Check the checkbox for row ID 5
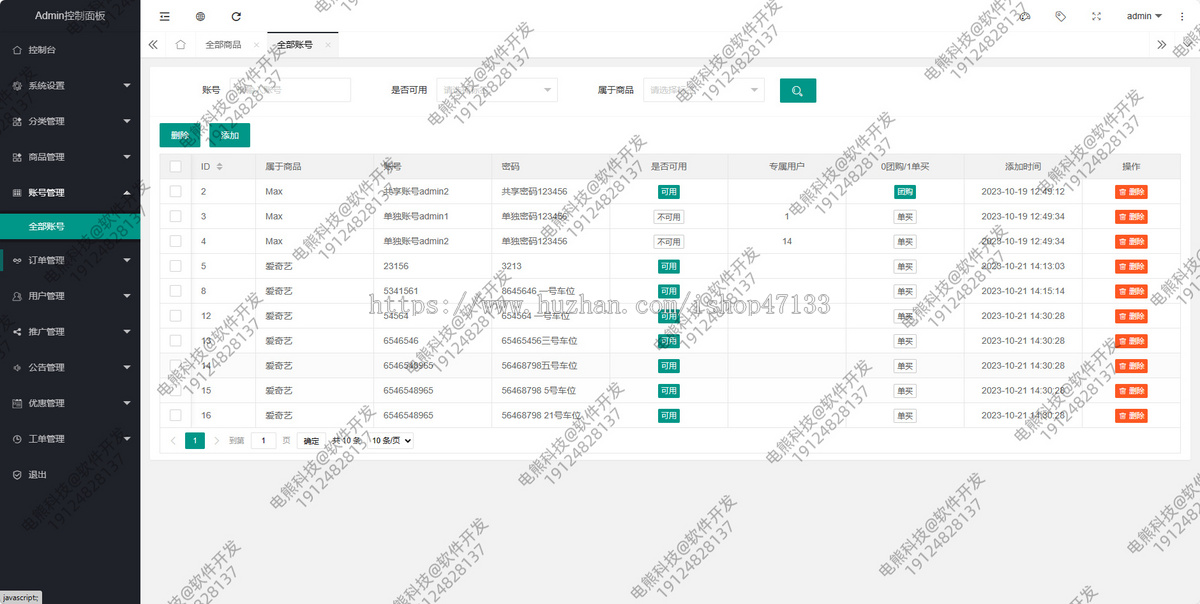1200x604 pixels. click(x=175, y=266)
